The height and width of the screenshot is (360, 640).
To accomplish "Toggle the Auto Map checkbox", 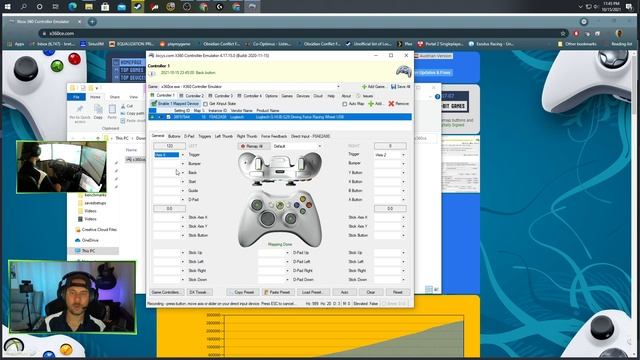I will click(x=345, y=104).
